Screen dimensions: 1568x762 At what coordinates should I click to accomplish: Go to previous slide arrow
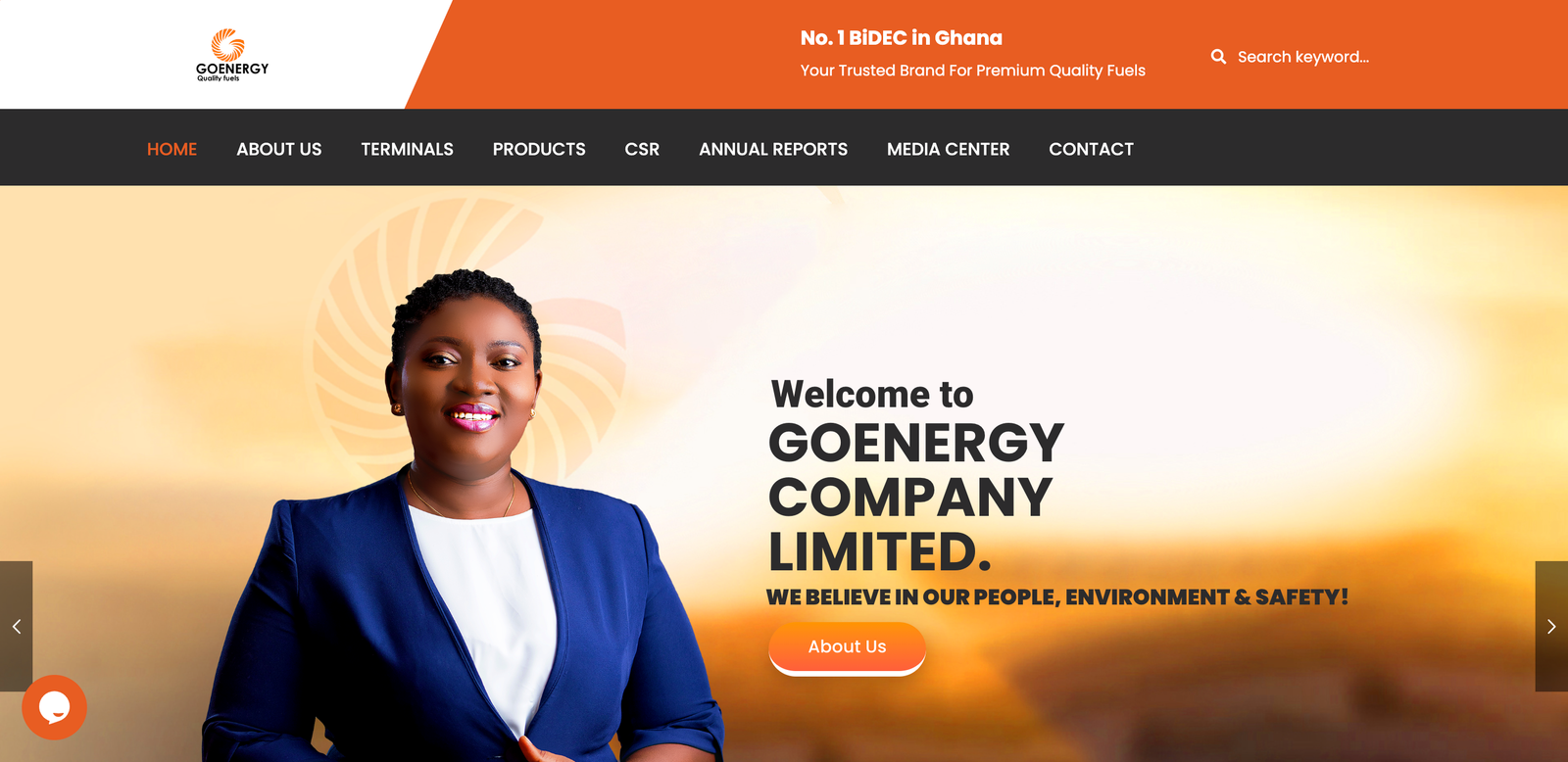click(x=17, y=626)
